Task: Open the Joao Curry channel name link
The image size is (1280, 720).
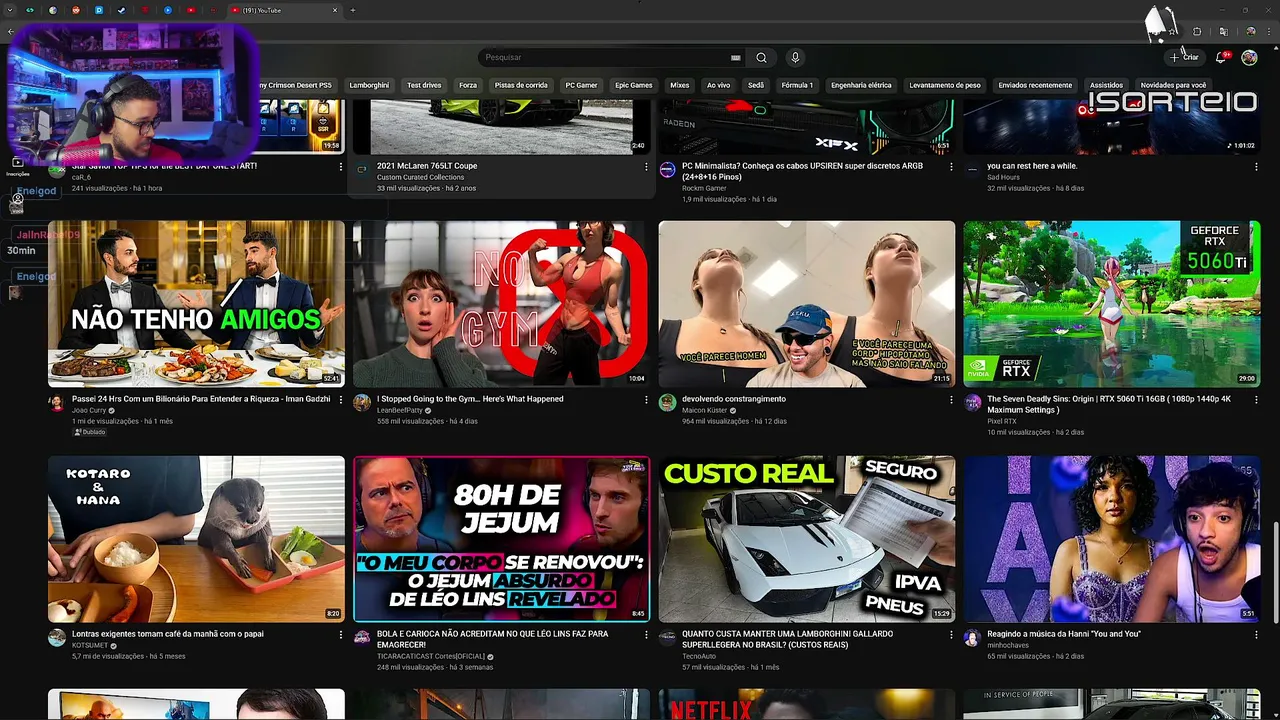Action: pos(89,410)
